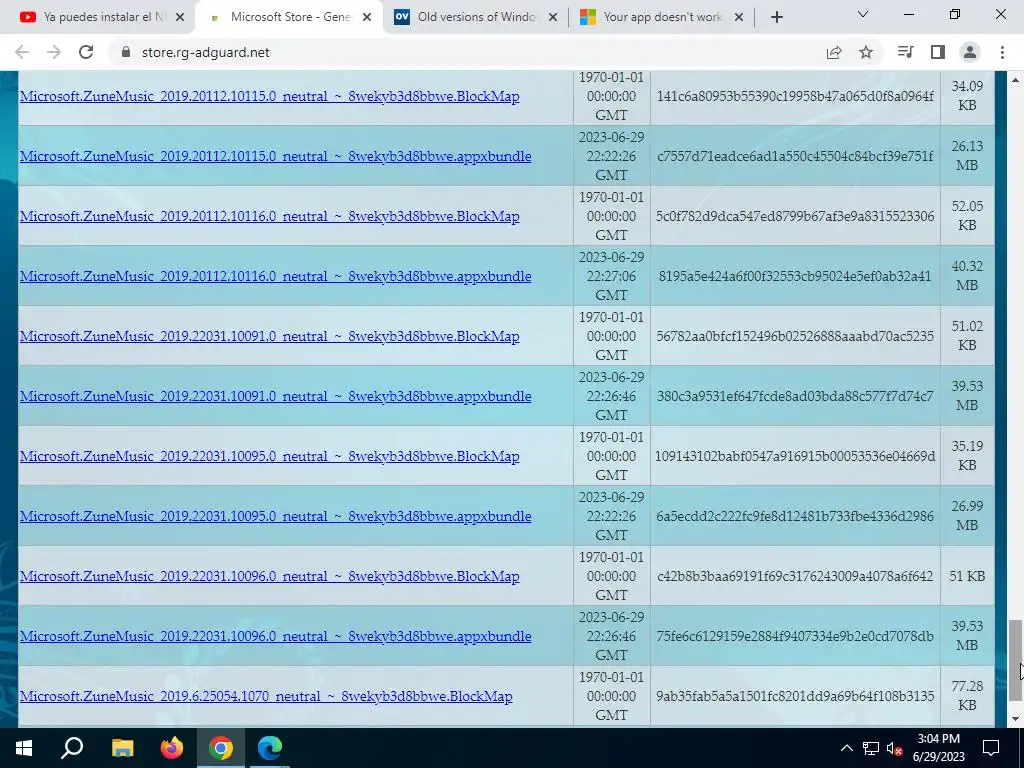Download ZuneMusic 2019.22031.10091.0 BlockMap link
Screen dimensions: 1024x768
[270, 337]
